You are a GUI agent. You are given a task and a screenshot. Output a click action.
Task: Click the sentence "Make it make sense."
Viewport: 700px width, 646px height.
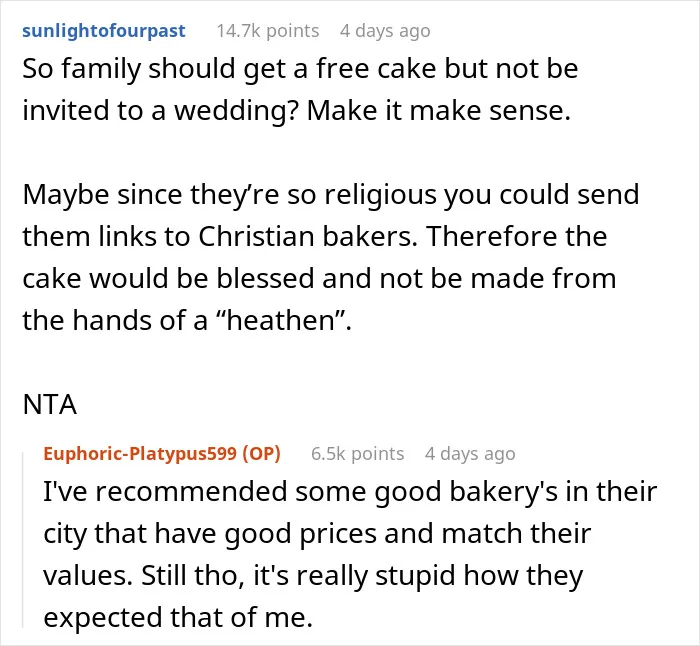pyautogui.click(x=438, y=110)
